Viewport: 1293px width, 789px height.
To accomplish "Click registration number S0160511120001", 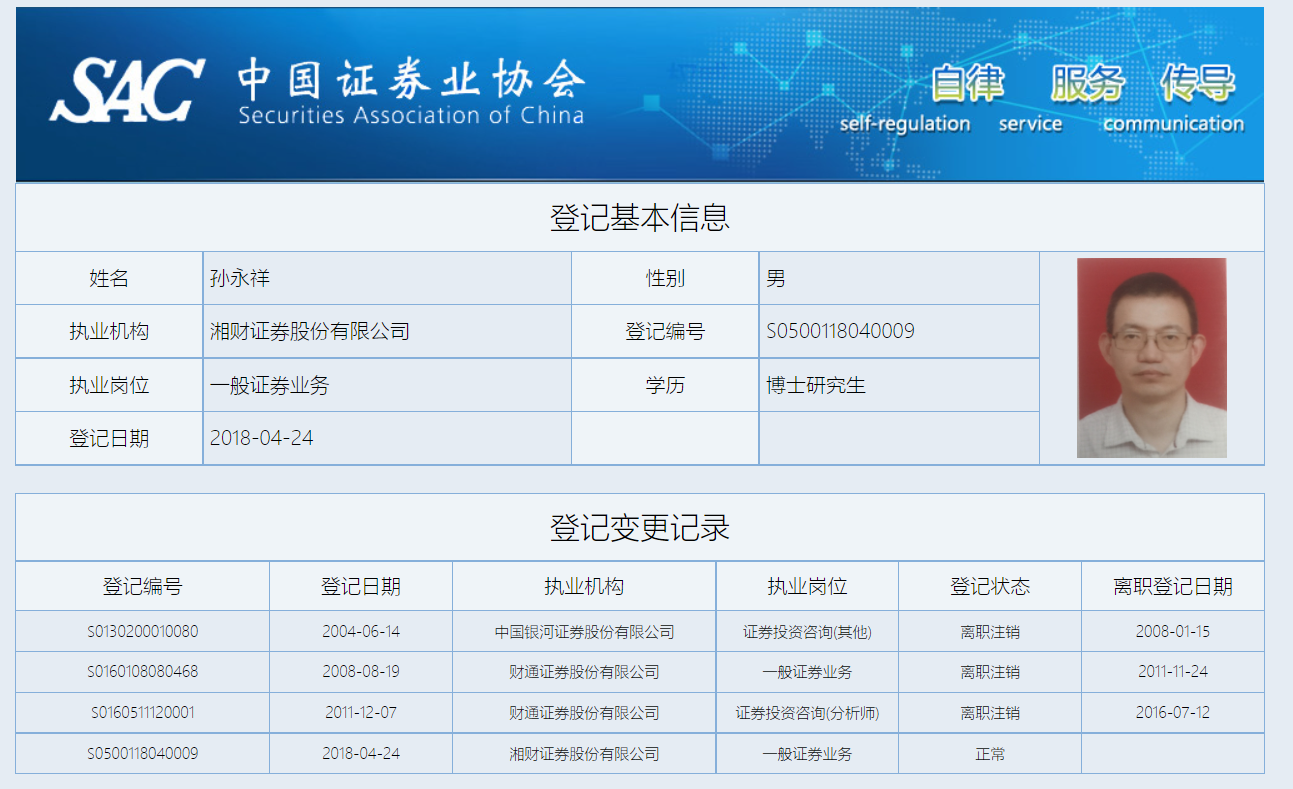I will [x=142, y=712].
